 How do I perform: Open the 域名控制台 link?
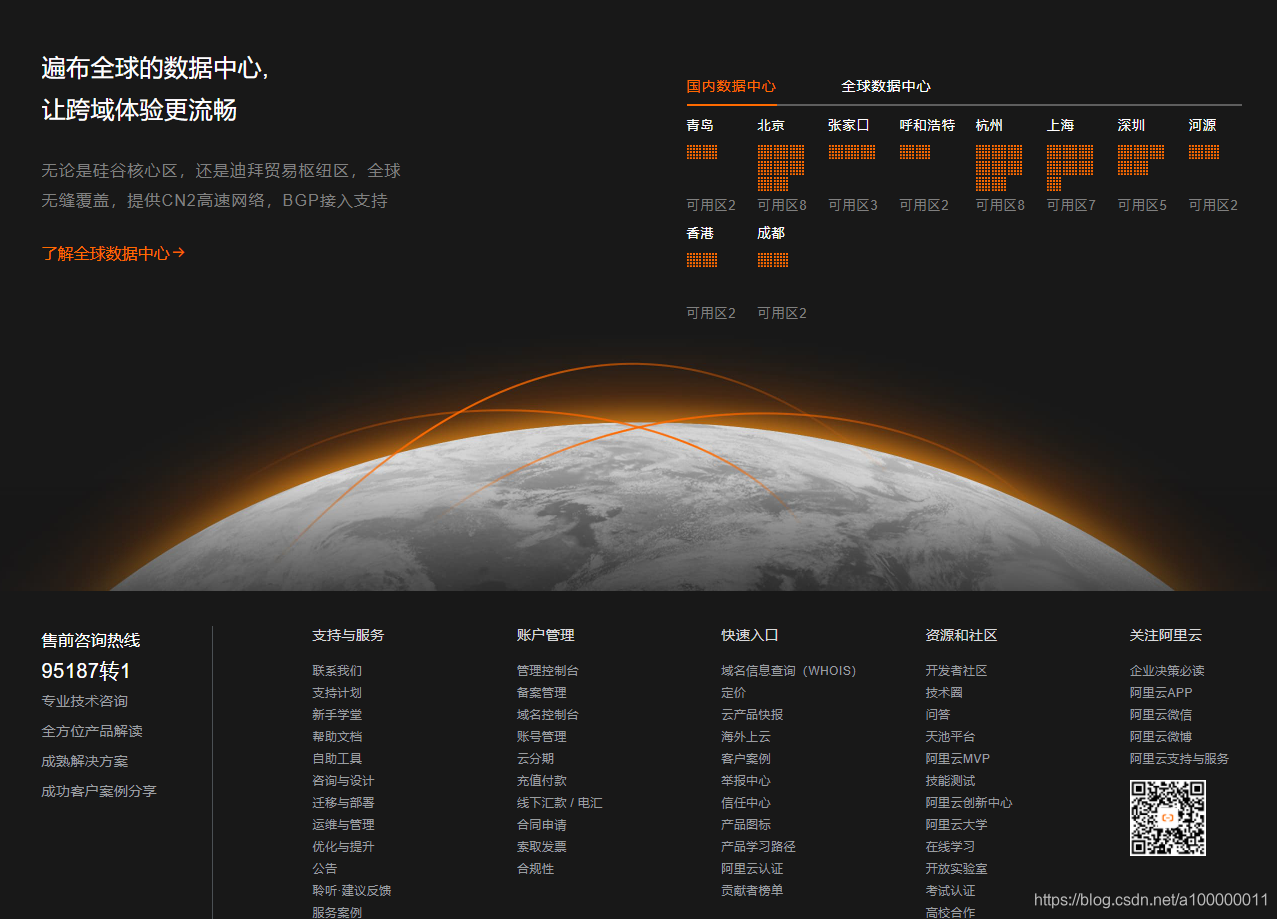(548, 715)
